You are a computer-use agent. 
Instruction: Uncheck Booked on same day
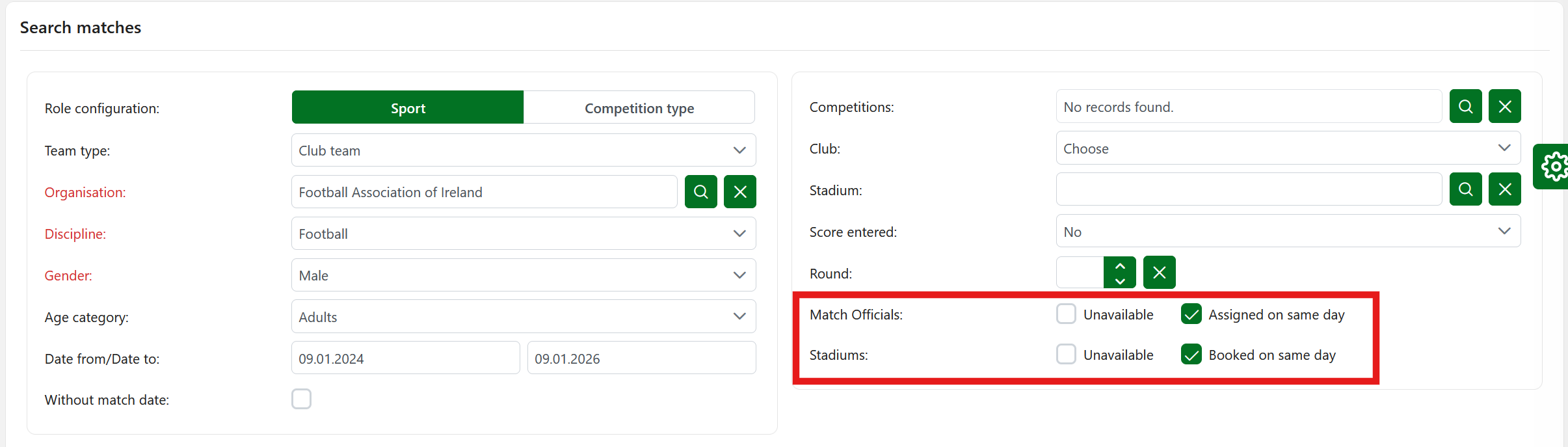click(1191, 355)
